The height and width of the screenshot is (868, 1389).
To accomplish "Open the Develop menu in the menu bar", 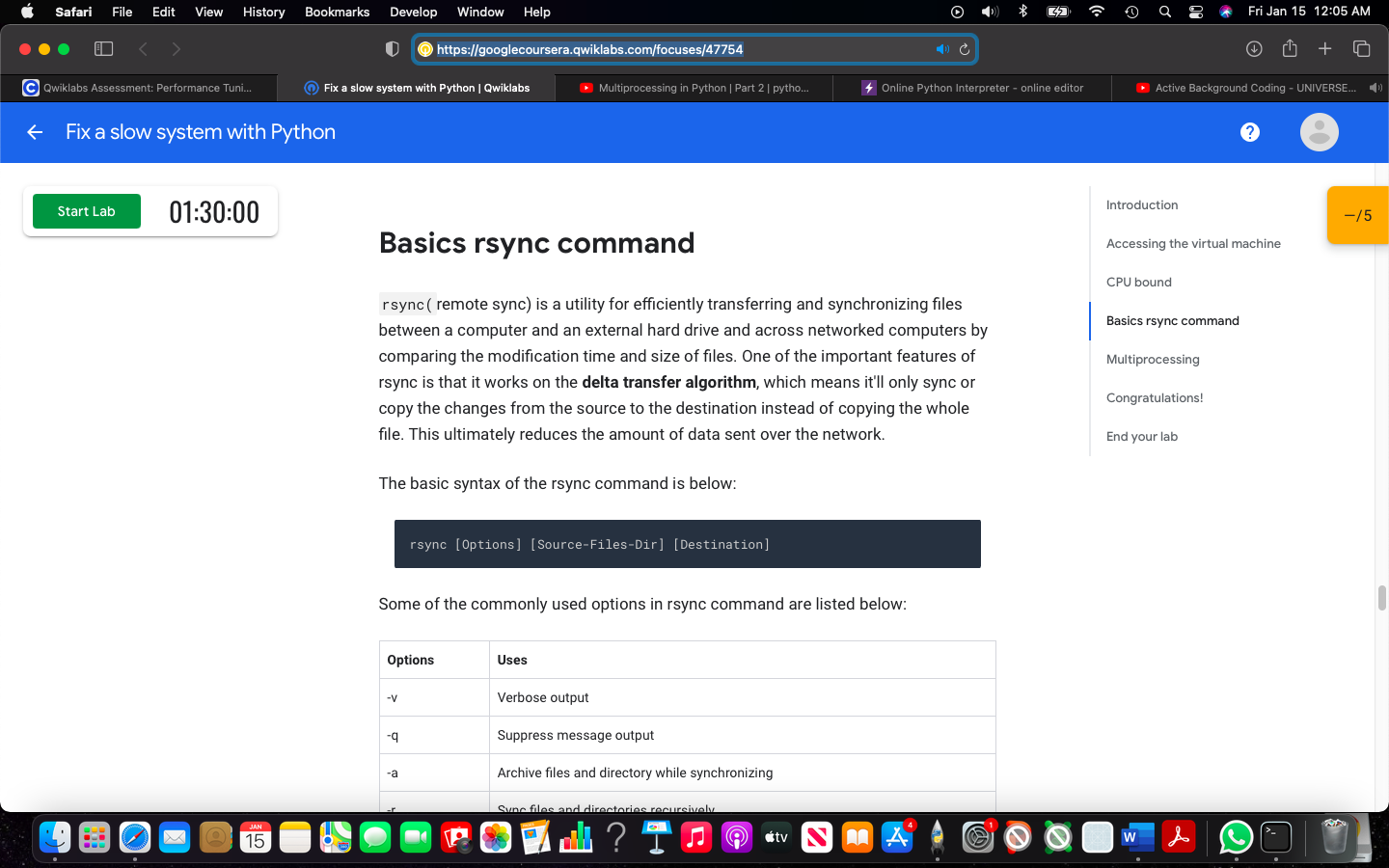I will pyautogui.click(x=413, y=12).
